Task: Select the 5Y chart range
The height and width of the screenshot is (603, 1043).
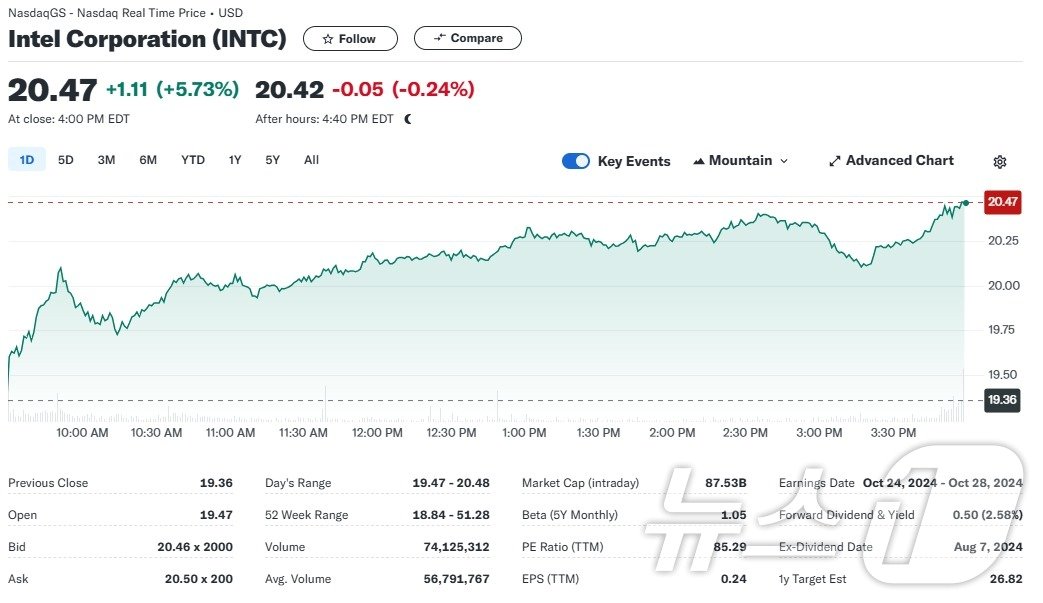Action: [x=273, y=160]
